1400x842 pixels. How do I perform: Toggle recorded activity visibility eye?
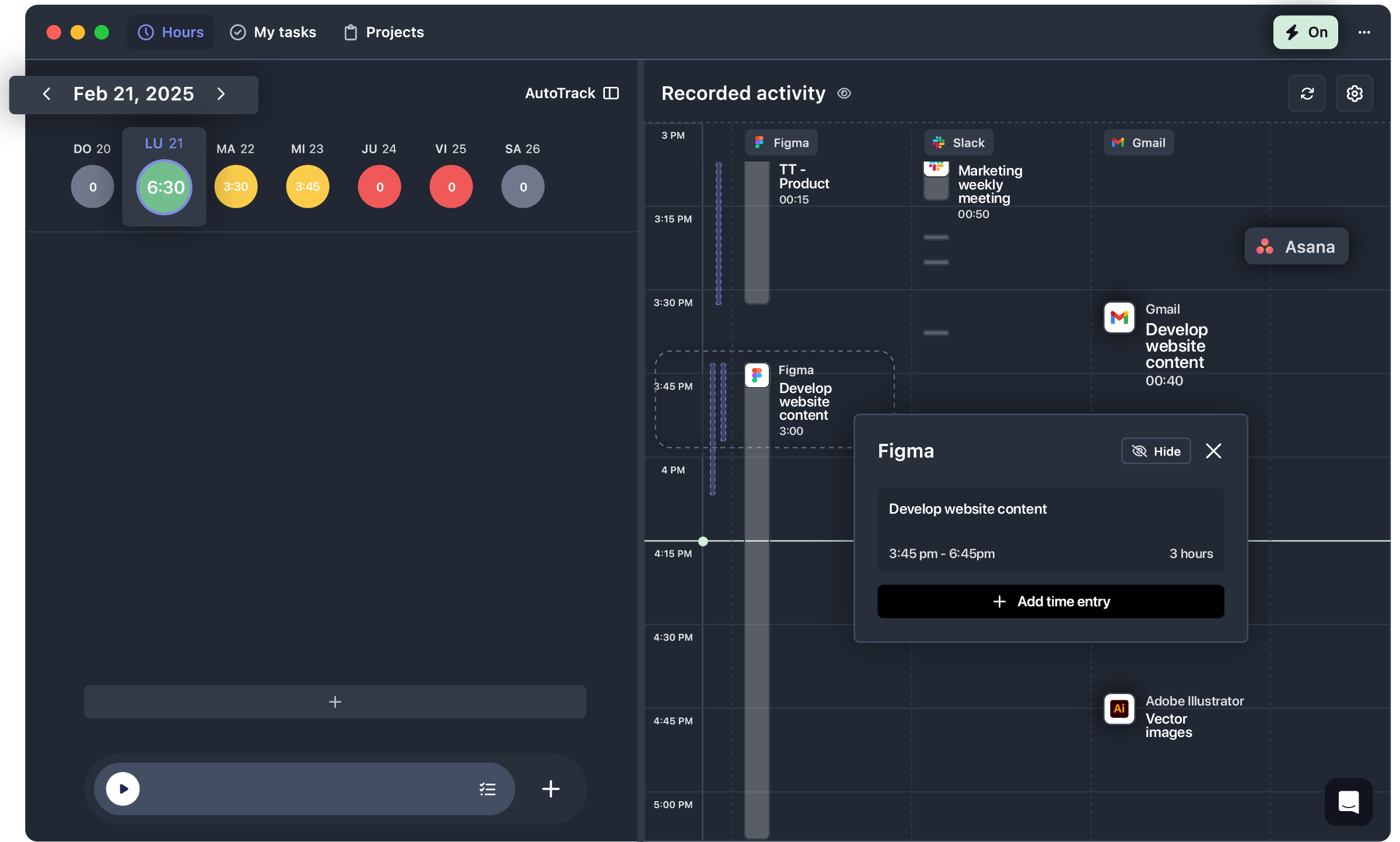[844, 93]
